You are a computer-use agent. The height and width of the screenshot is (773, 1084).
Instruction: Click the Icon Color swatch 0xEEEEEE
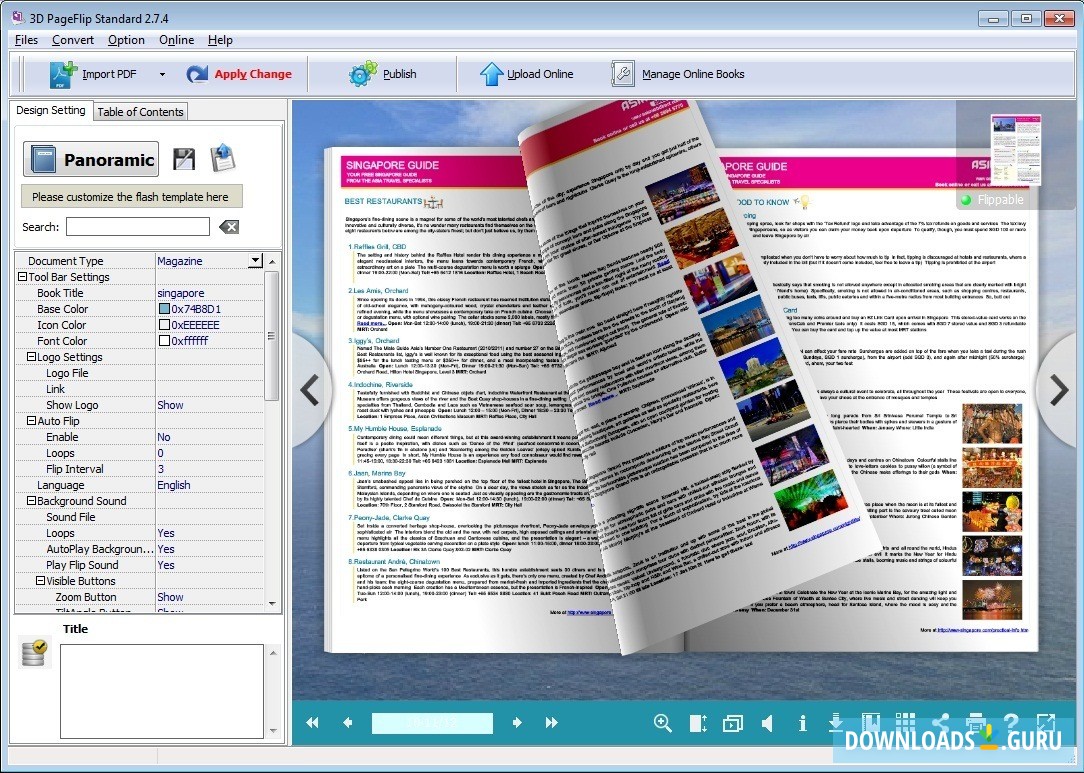click(165, 325)
